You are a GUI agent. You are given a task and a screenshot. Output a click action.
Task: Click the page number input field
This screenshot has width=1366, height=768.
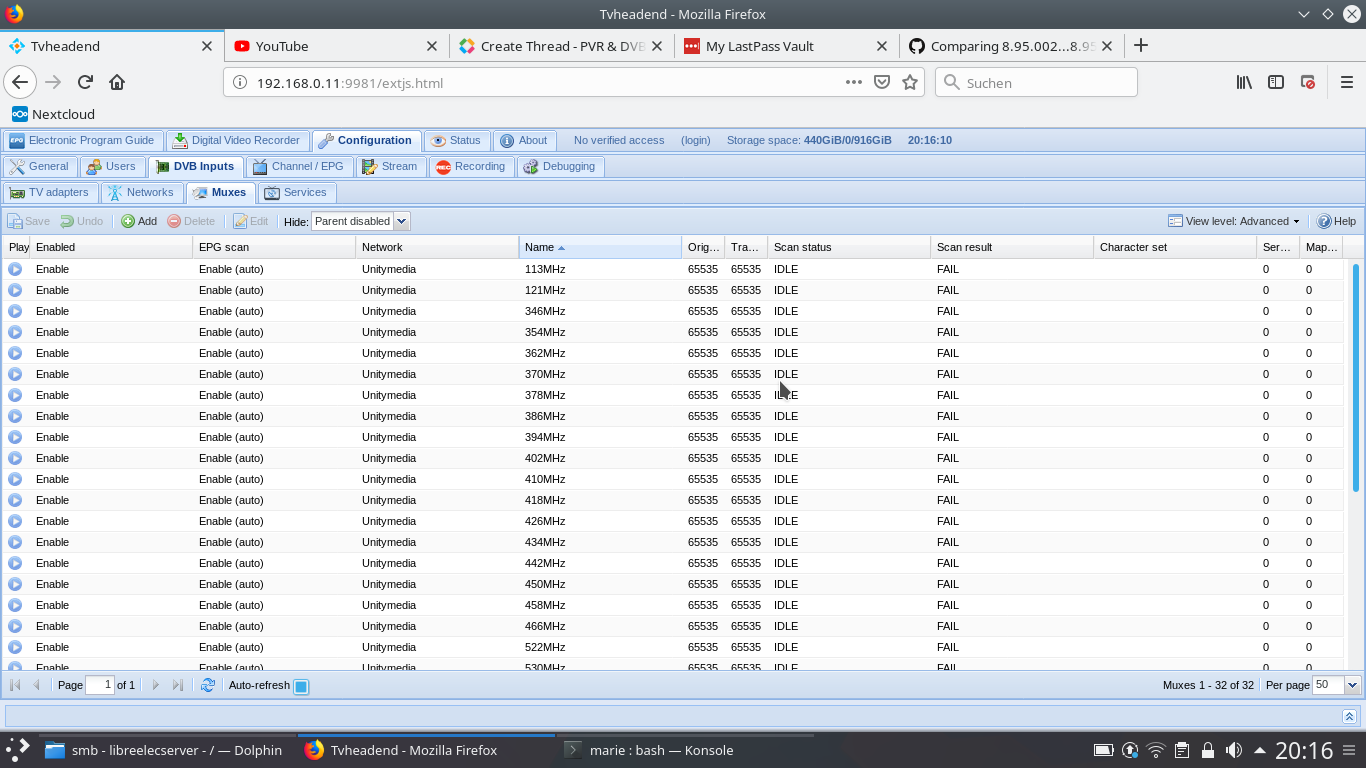pyautogui.click(x=100, y=685)
